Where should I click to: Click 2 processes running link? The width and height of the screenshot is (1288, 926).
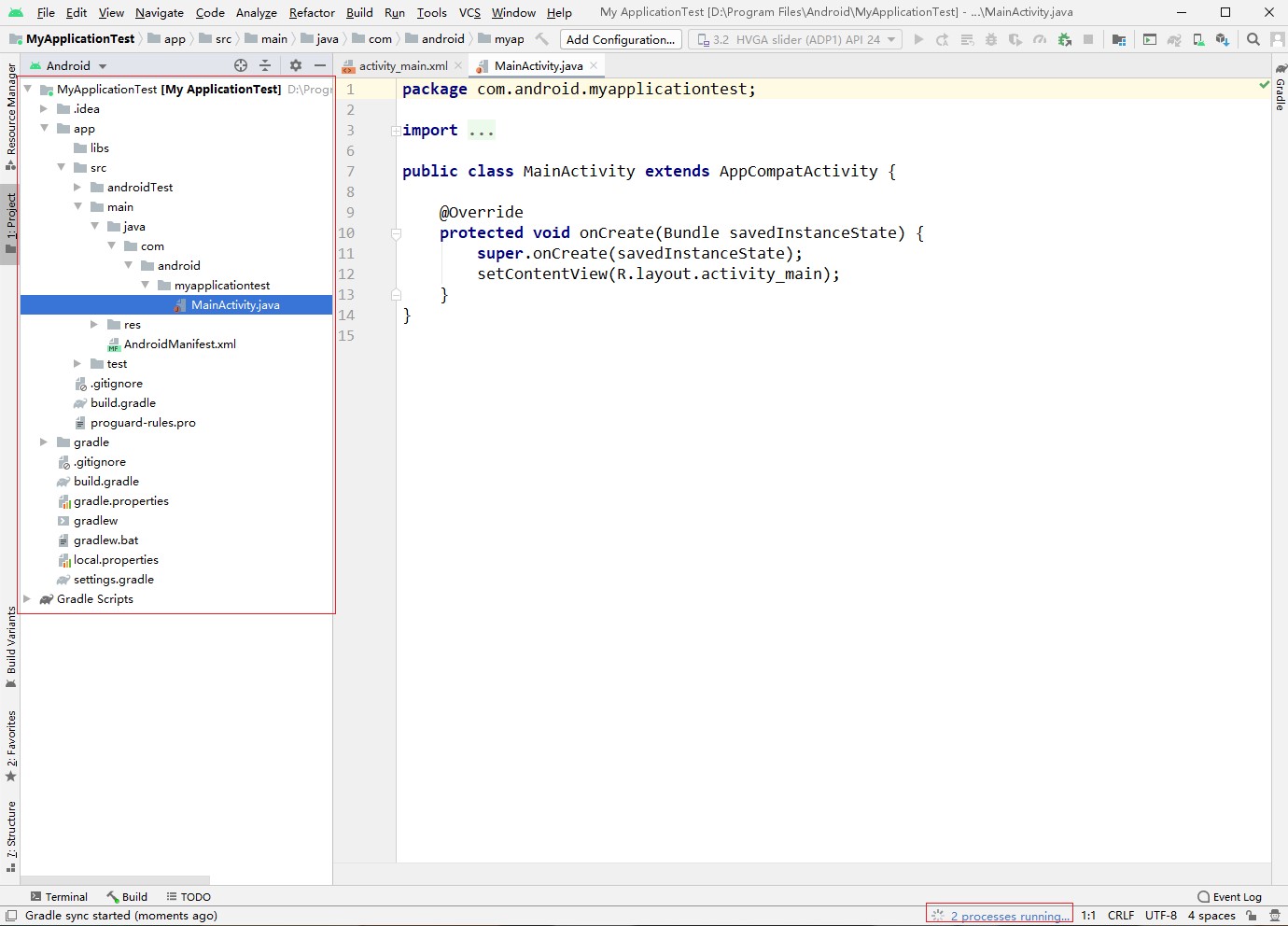pos(1010,916)
